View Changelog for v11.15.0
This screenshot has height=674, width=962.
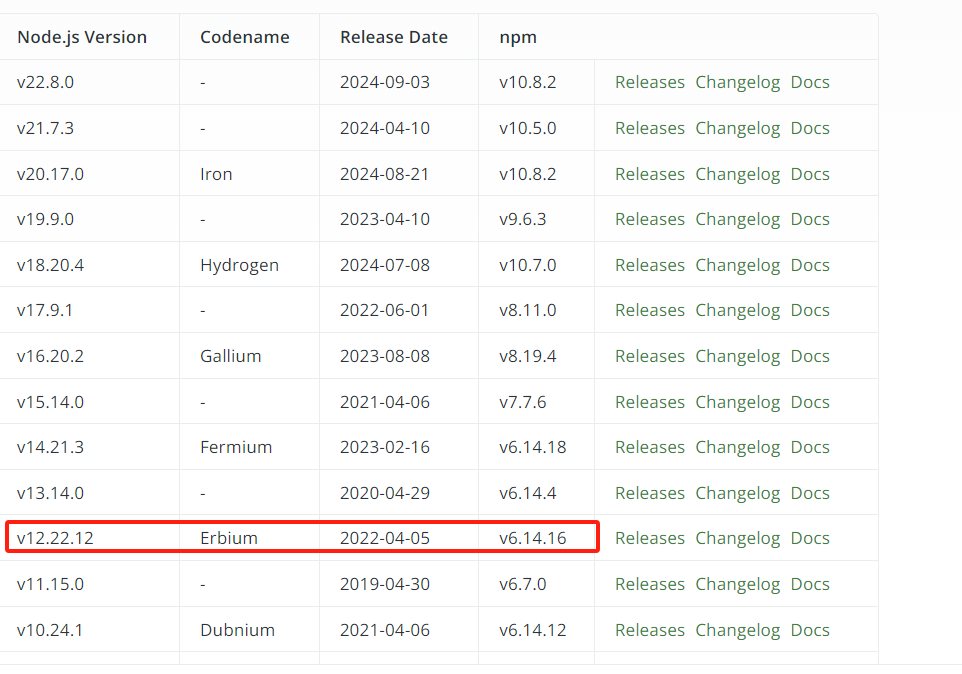[737, 584]
